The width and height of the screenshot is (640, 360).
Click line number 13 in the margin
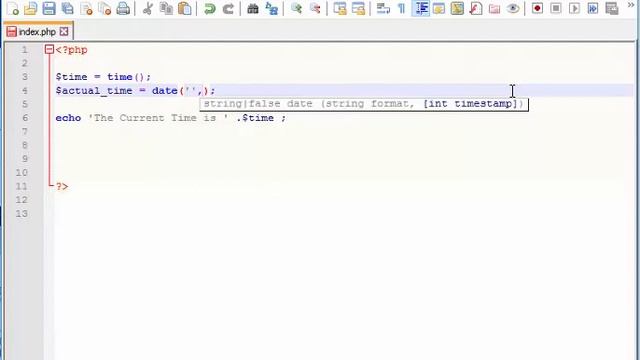pos(22,213)
